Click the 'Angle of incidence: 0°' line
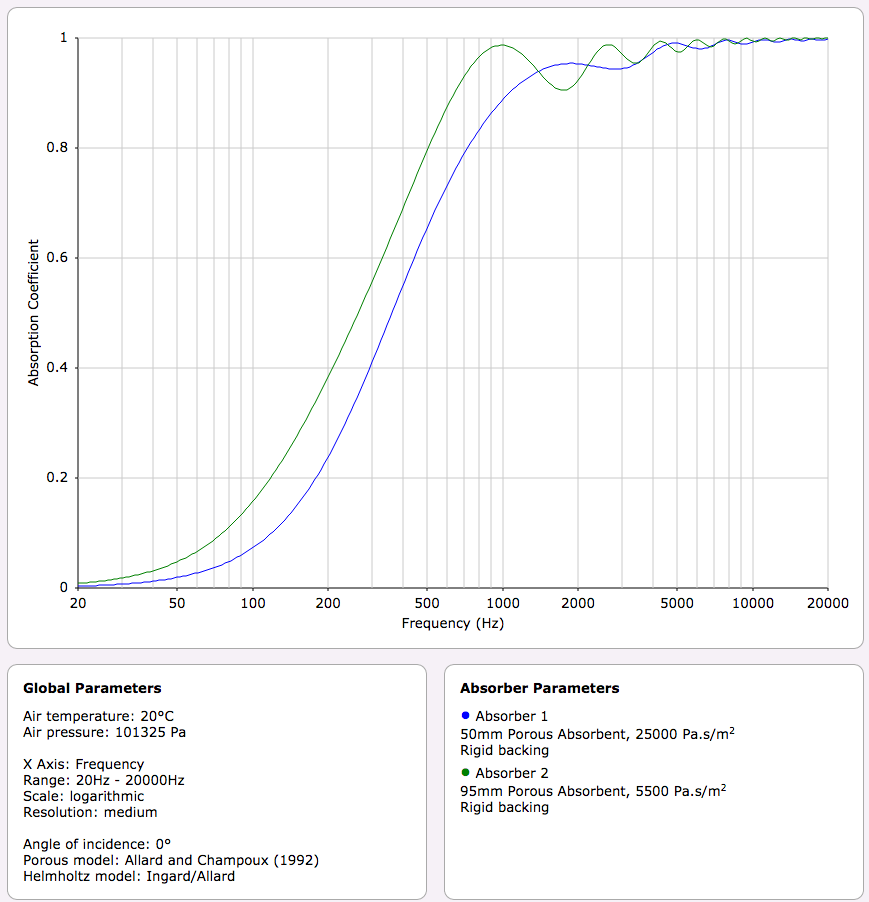Image resolution: width=869 pixels, height=902 pixels. point(97,844)
